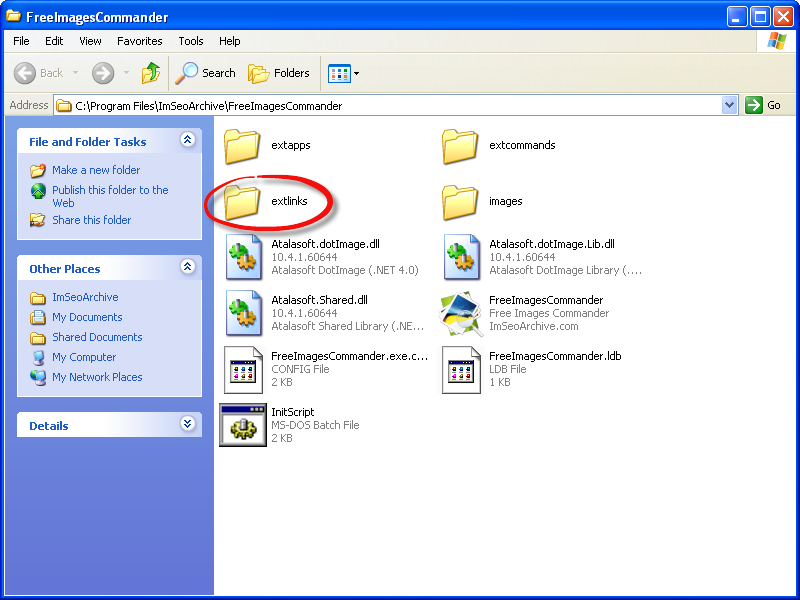The height and width of the screenshot is (600, 800).
Task: Click the My Documents icon
Action: pos(38,317)
